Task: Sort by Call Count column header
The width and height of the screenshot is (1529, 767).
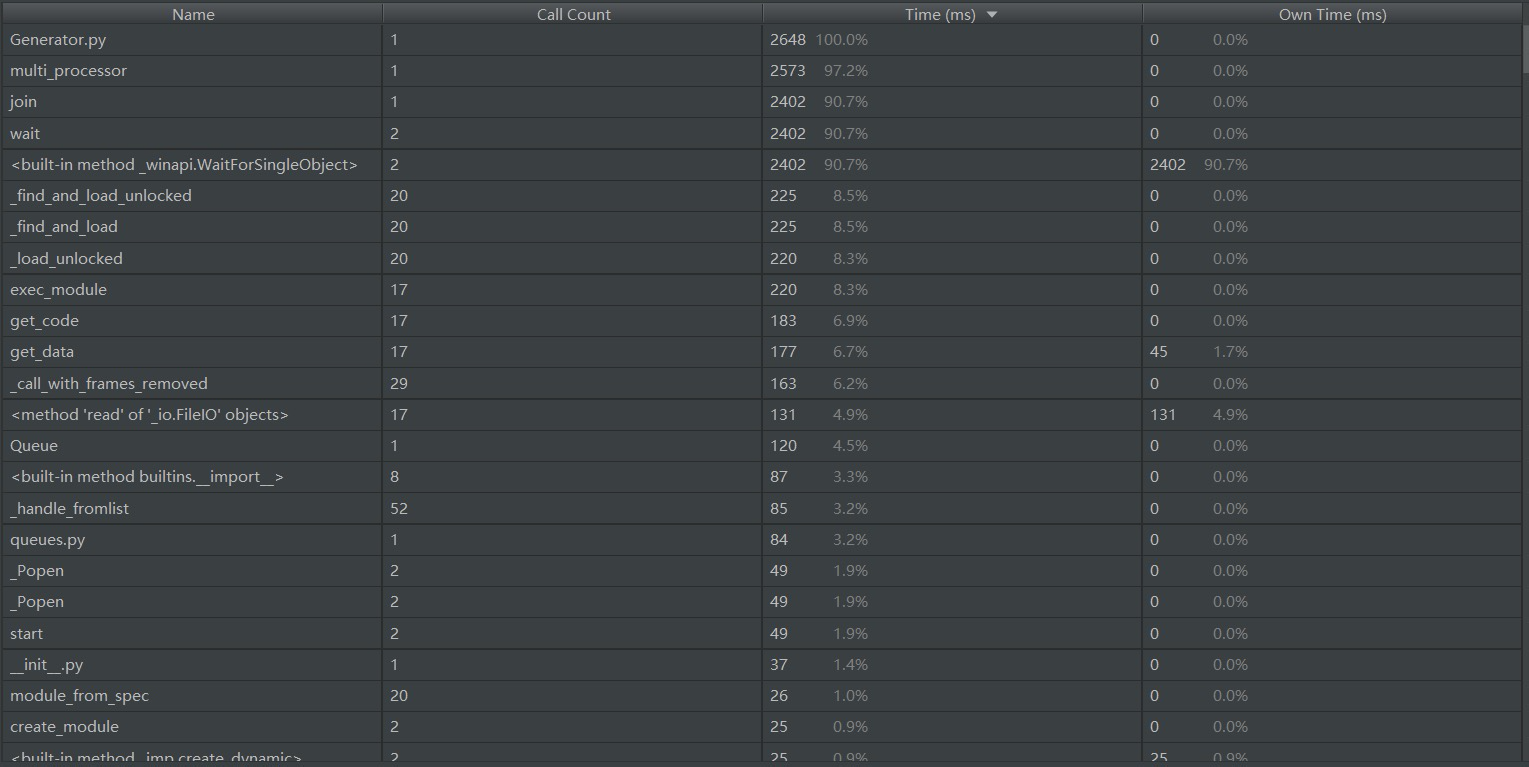Action: (573, 14)
